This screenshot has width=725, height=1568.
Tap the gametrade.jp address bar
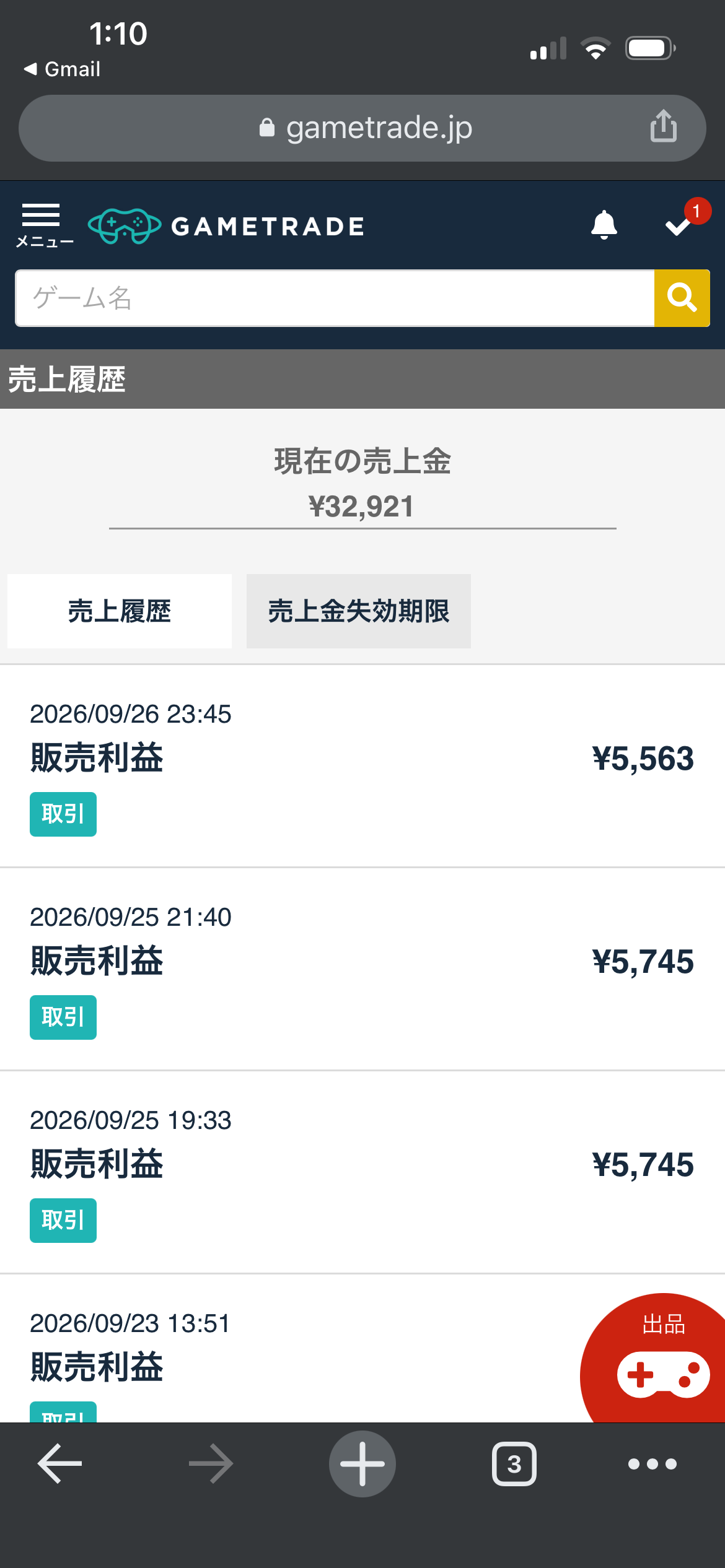(x=362, y=128)
